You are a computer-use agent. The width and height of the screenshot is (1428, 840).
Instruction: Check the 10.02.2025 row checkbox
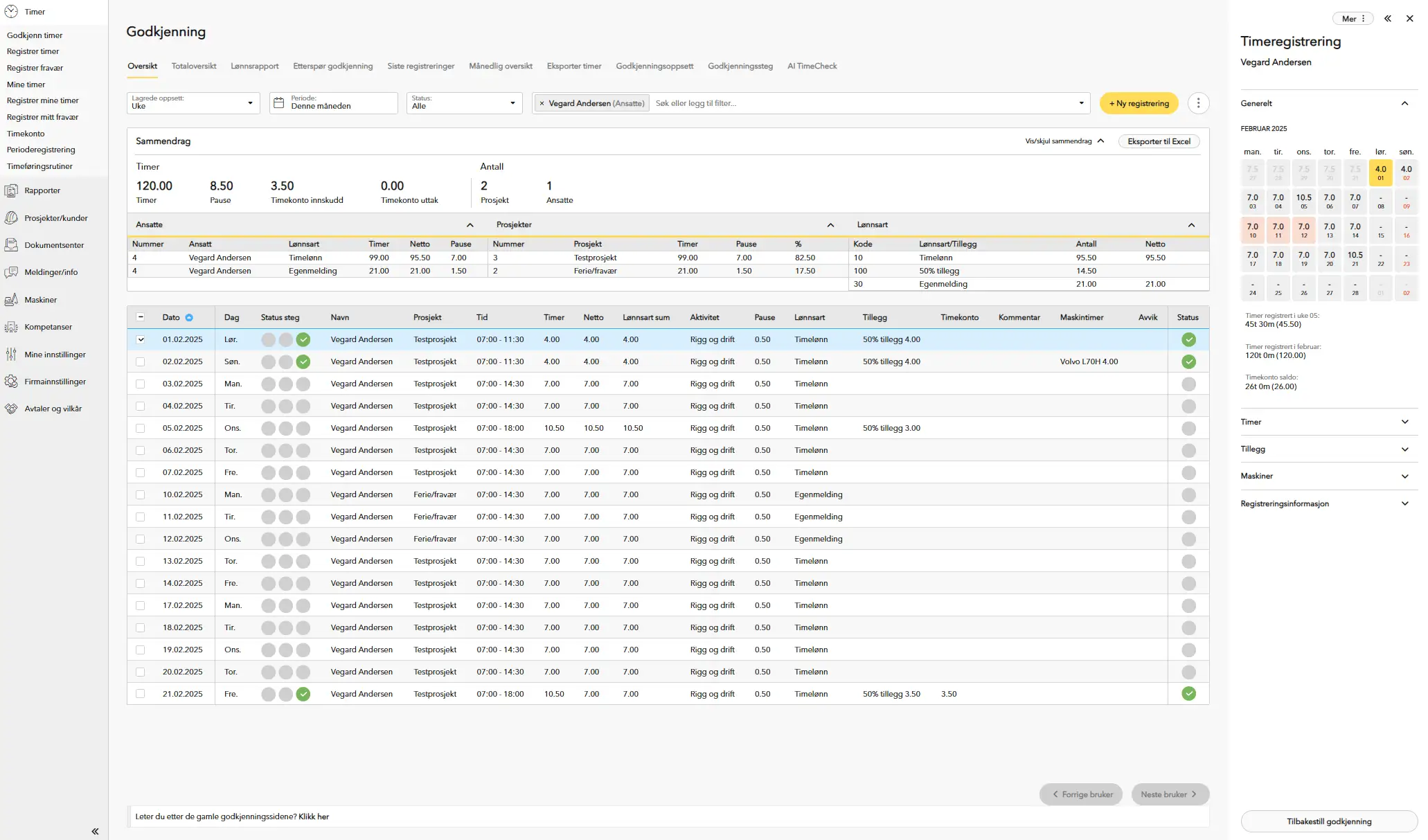[141, 494]
